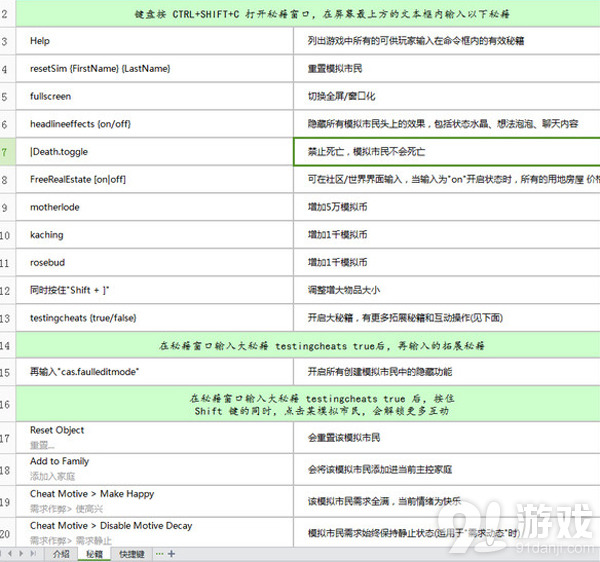The width and height of the screenshot is (600, 562).
Task: Select the resetSim {FirstName} {LastName} cell
Action: pos(155,69)
